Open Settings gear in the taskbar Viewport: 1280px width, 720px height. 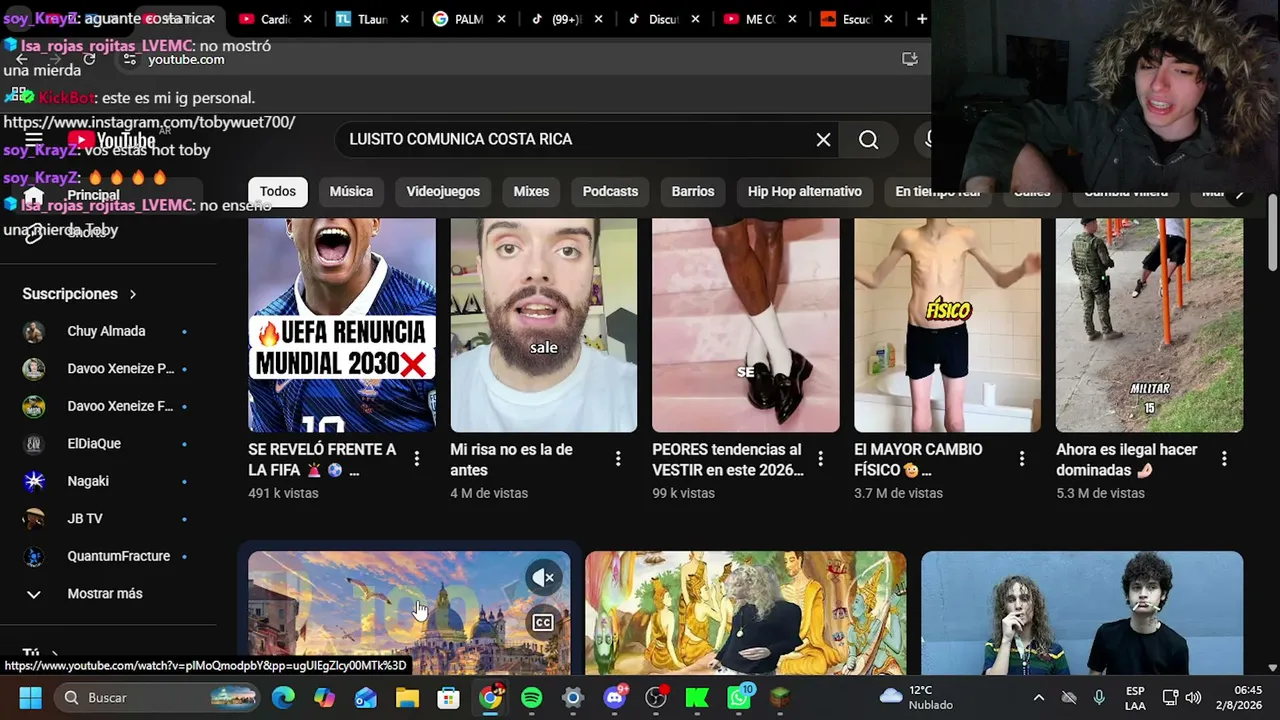572,698
